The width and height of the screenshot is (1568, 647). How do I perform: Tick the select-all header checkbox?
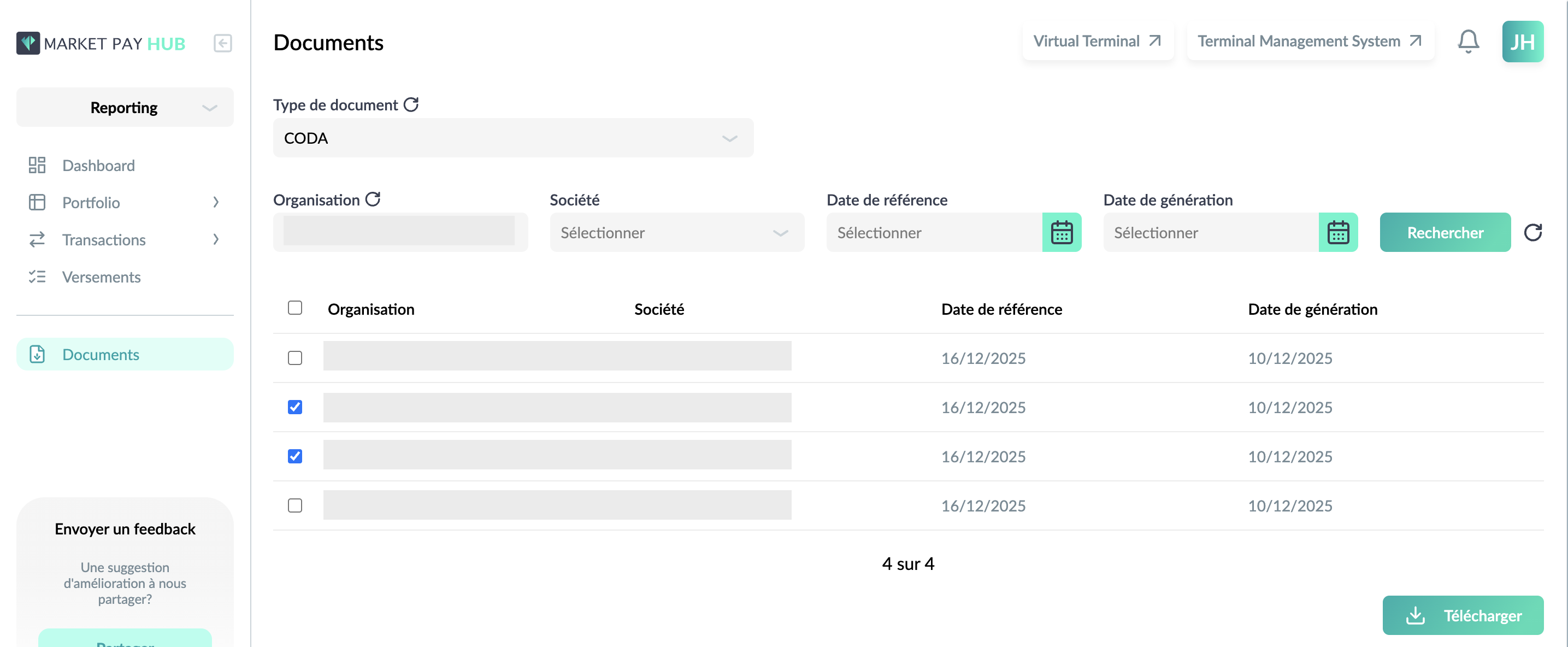click(294, 307)
